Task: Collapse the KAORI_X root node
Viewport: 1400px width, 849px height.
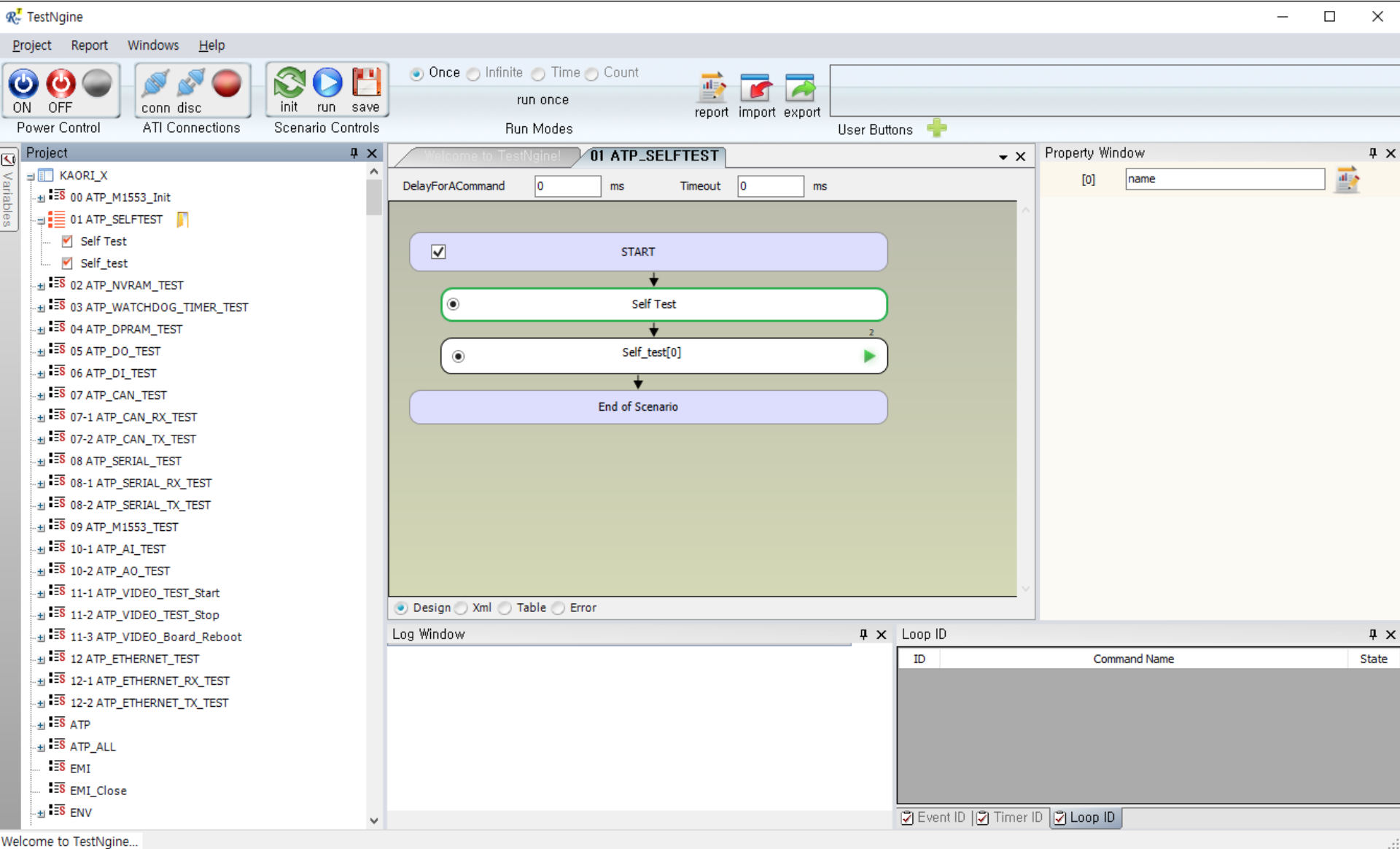Action: [x=31, y=177]
